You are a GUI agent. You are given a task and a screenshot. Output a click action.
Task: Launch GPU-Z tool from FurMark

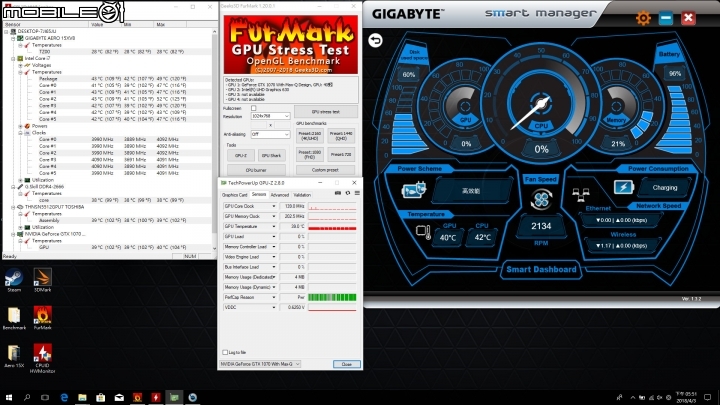(241, 155)
